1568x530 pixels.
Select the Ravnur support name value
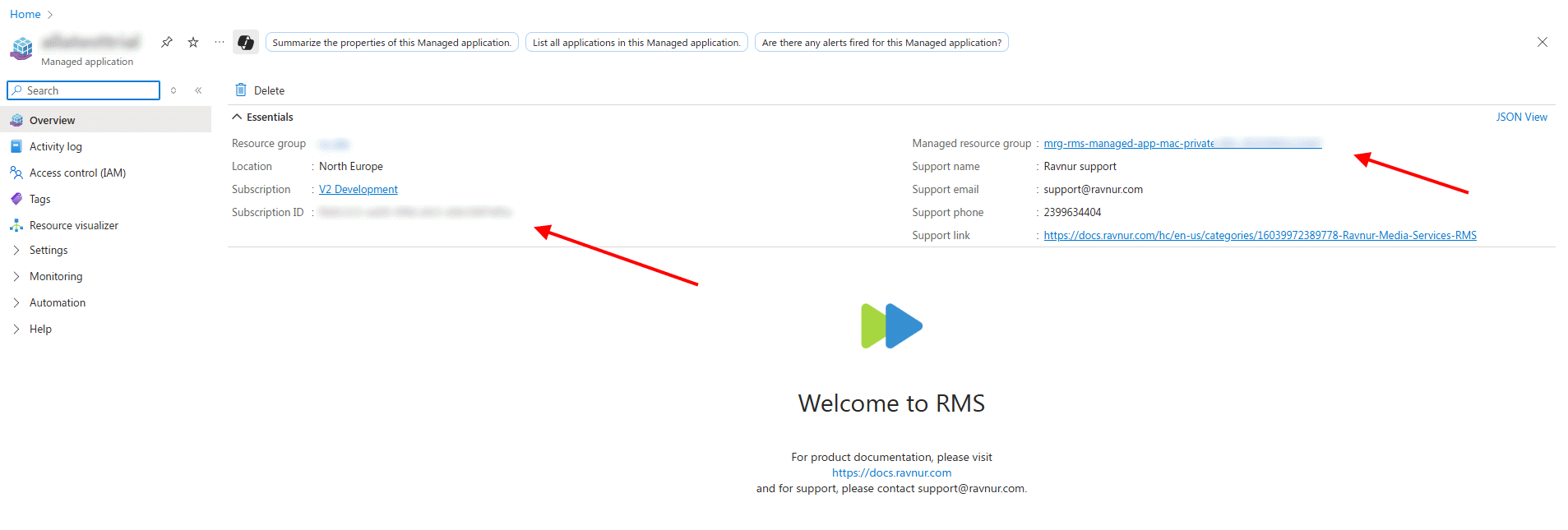pyautogui.click(x=1080, y=166)
